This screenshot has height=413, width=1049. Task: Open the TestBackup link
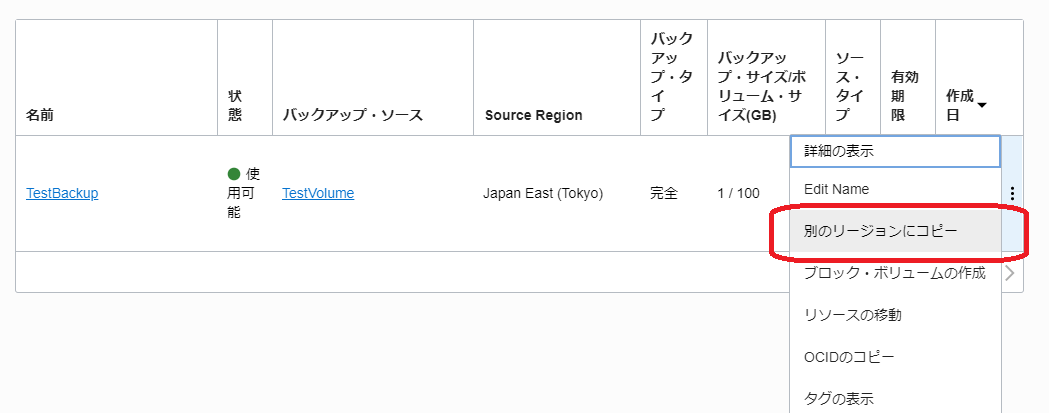coord(62,193)
